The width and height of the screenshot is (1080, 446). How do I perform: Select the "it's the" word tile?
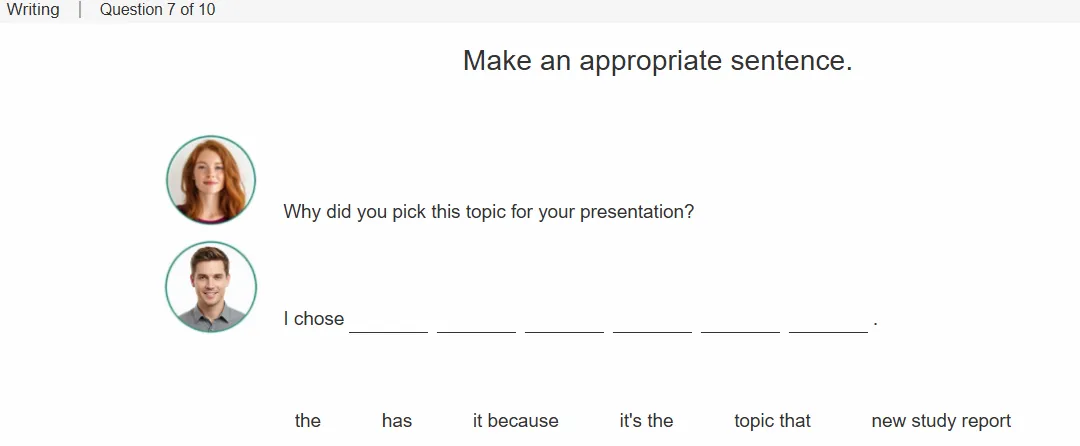point(646,421)
